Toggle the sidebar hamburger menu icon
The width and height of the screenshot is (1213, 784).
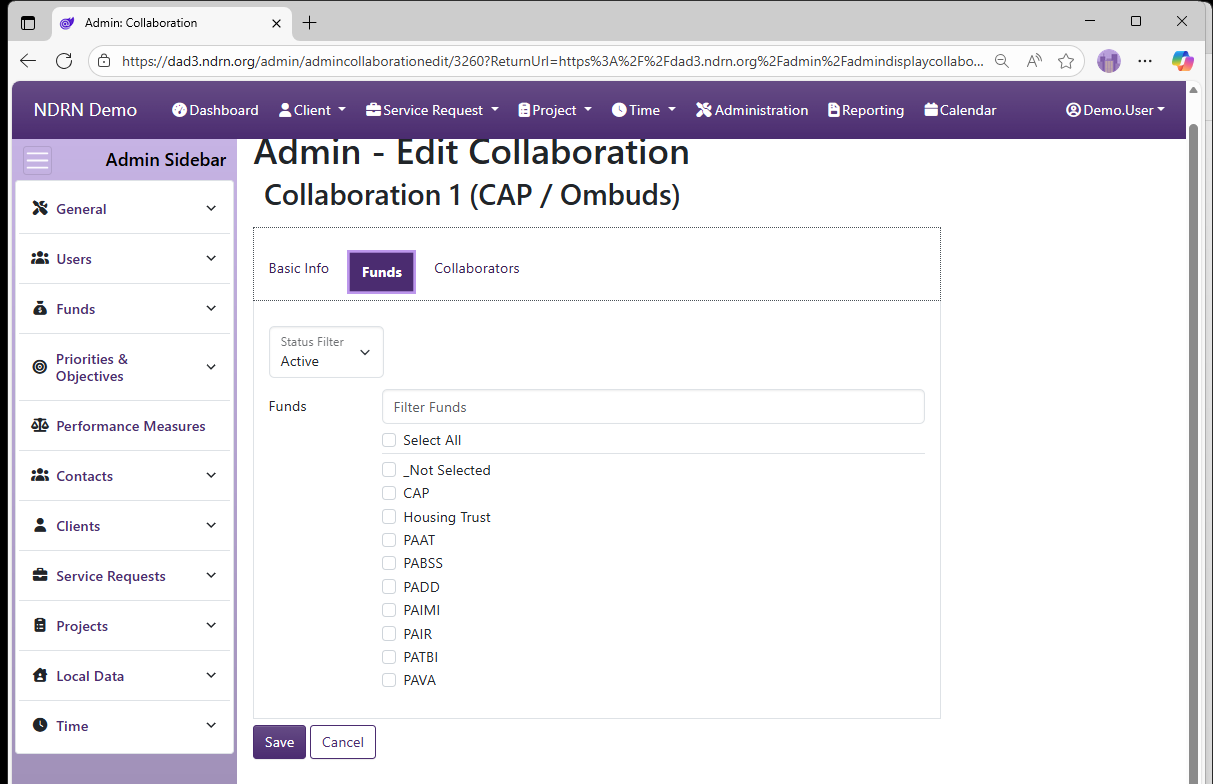(38, 161)
